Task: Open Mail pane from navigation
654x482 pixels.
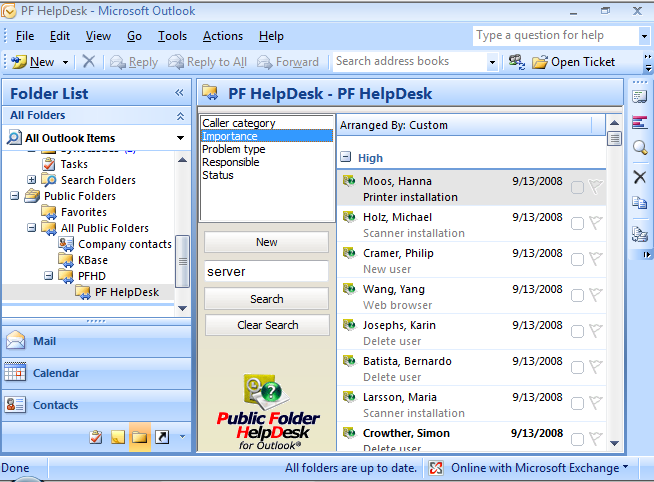Action: [97, 341]
